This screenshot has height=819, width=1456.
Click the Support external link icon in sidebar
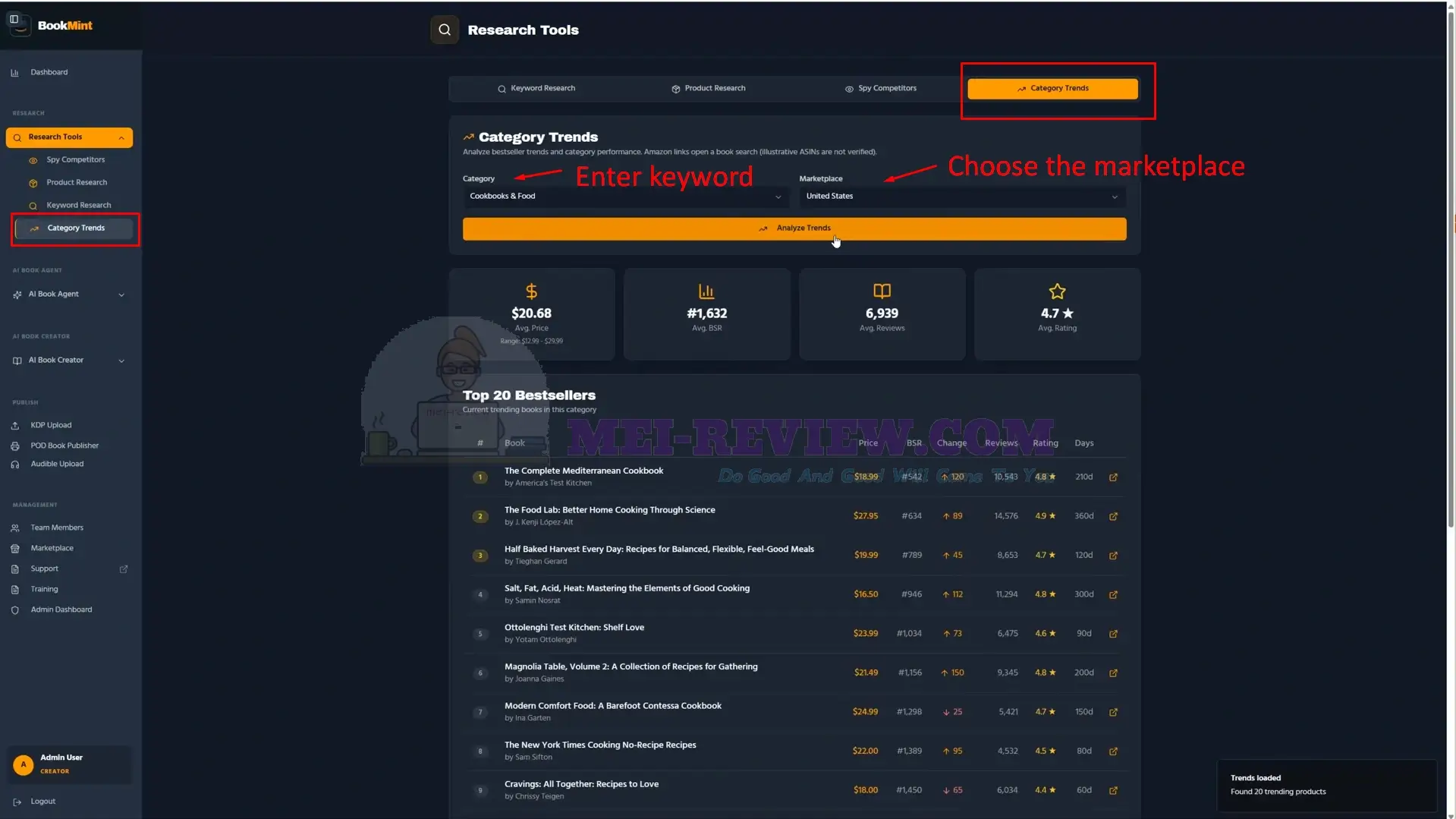(x=124, y=569)
